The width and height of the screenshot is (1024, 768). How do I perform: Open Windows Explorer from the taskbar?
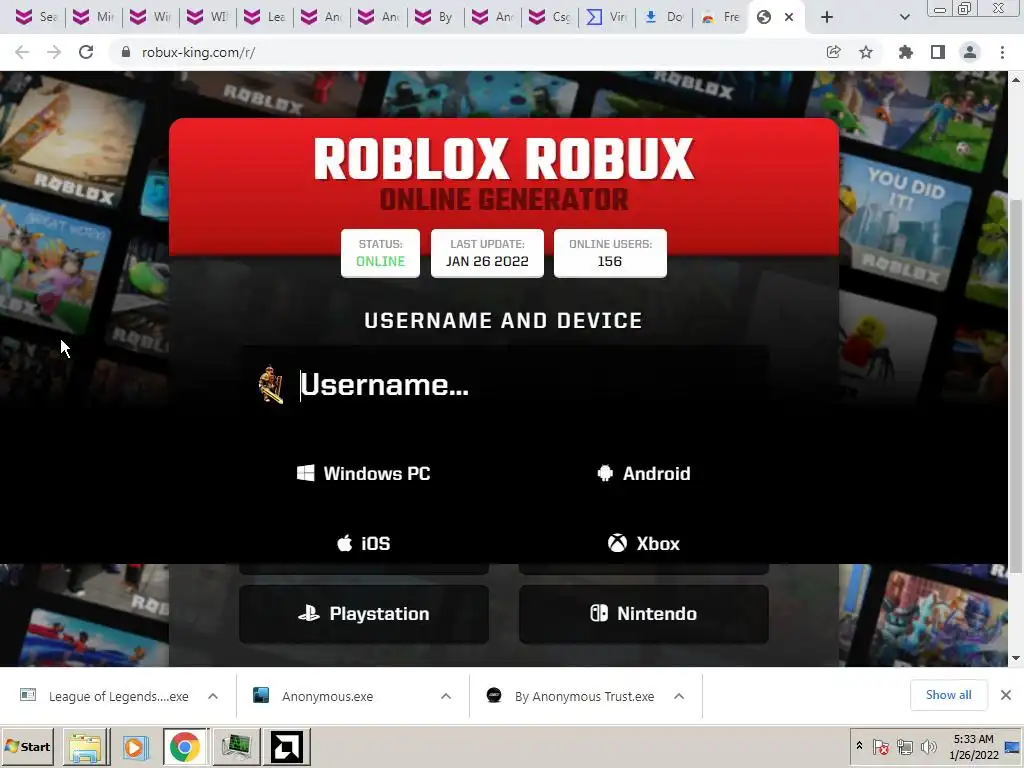point(86,747)
